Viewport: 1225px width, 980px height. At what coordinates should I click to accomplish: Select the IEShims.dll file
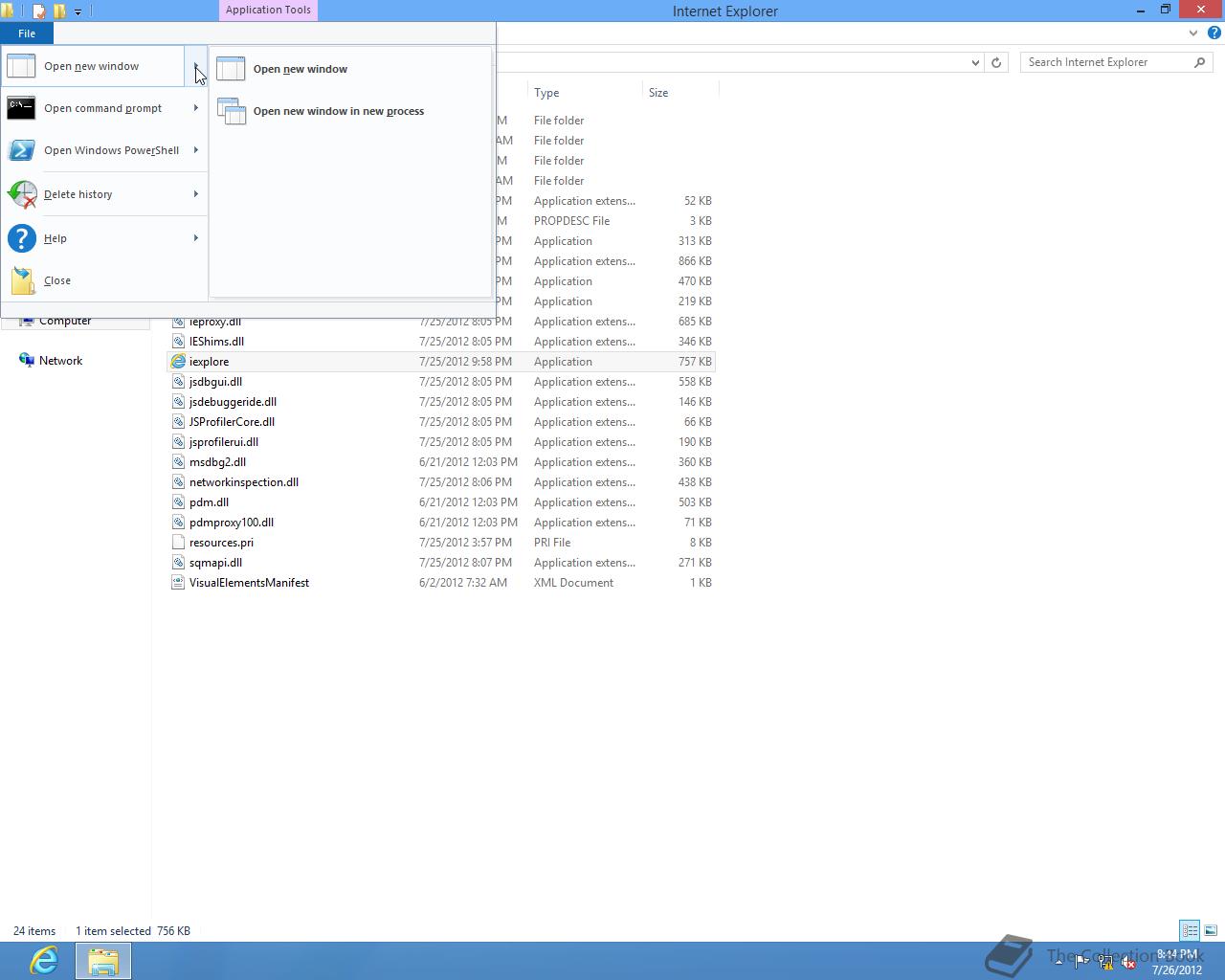click(216, 342)
